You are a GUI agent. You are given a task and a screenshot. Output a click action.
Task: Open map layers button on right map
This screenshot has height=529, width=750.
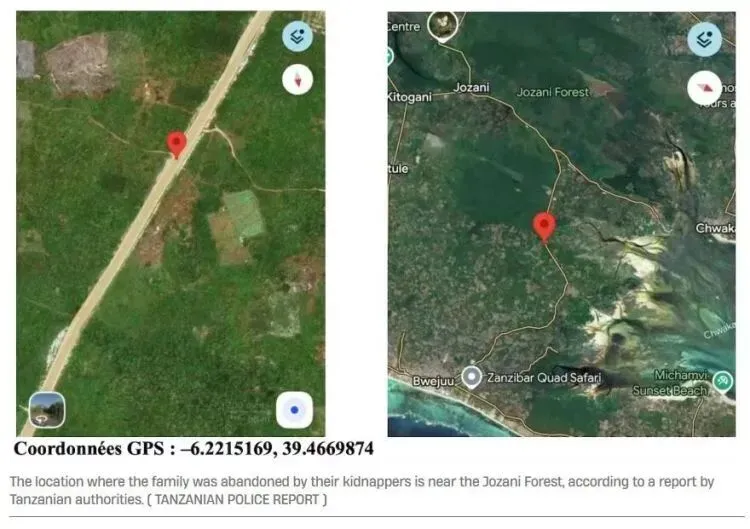pyautogui.click(x=705, y=39)
